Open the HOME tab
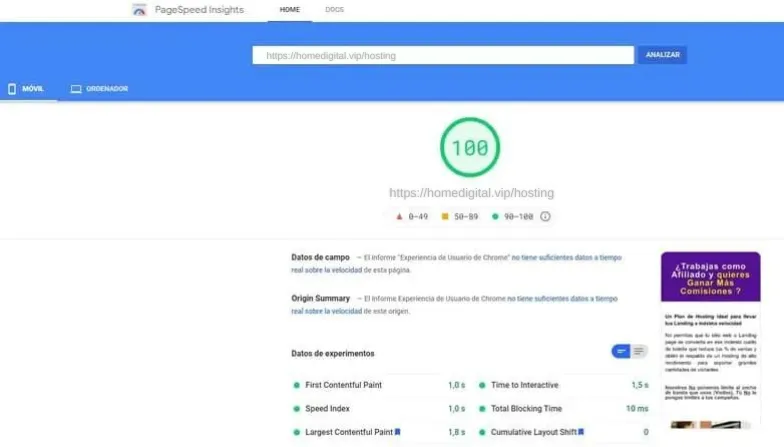The image size is (784, 447). click(x=290, y=10)
